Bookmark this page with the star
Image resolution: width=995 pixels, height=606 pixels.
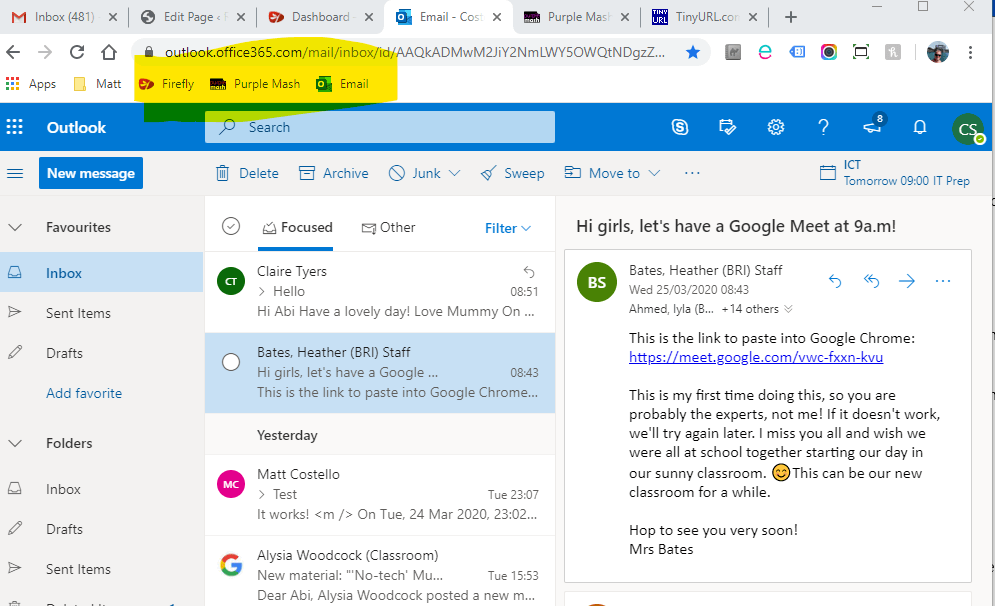tap(693, 52)
